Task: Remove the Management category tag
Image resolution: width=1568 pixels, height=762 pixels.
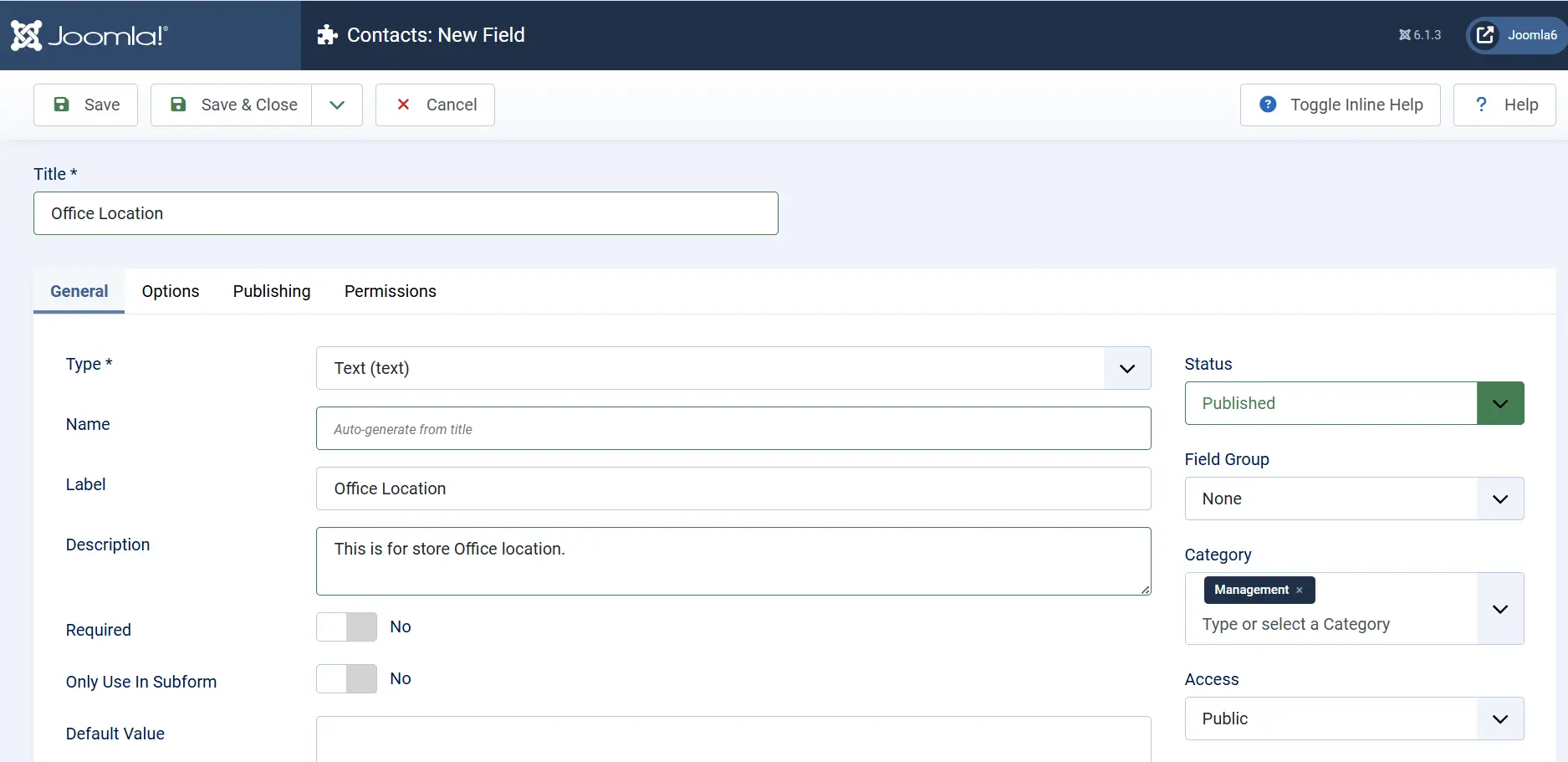Action: (x=1300, y=591)
